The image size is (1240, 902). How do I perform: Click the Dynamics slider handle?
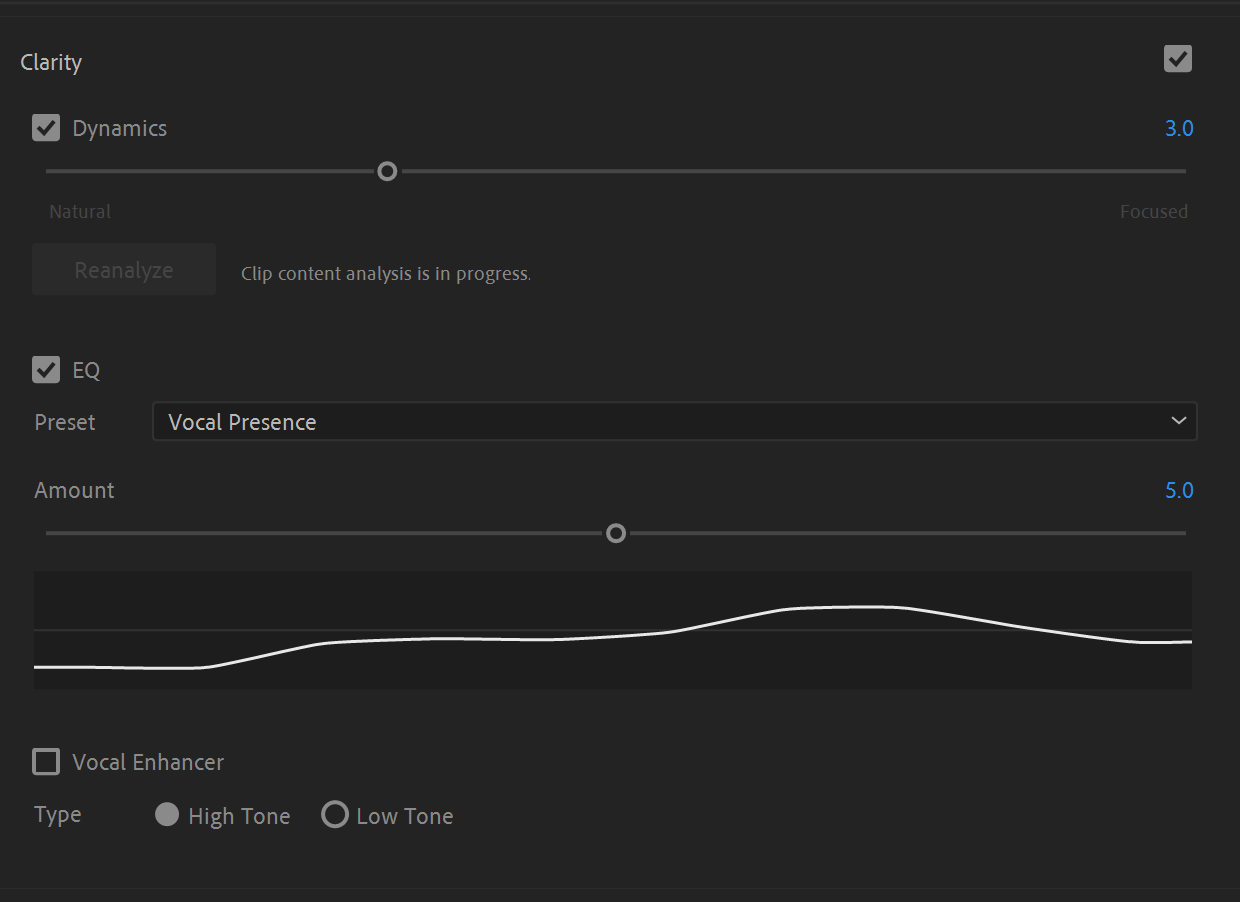(x=387, y=171)
